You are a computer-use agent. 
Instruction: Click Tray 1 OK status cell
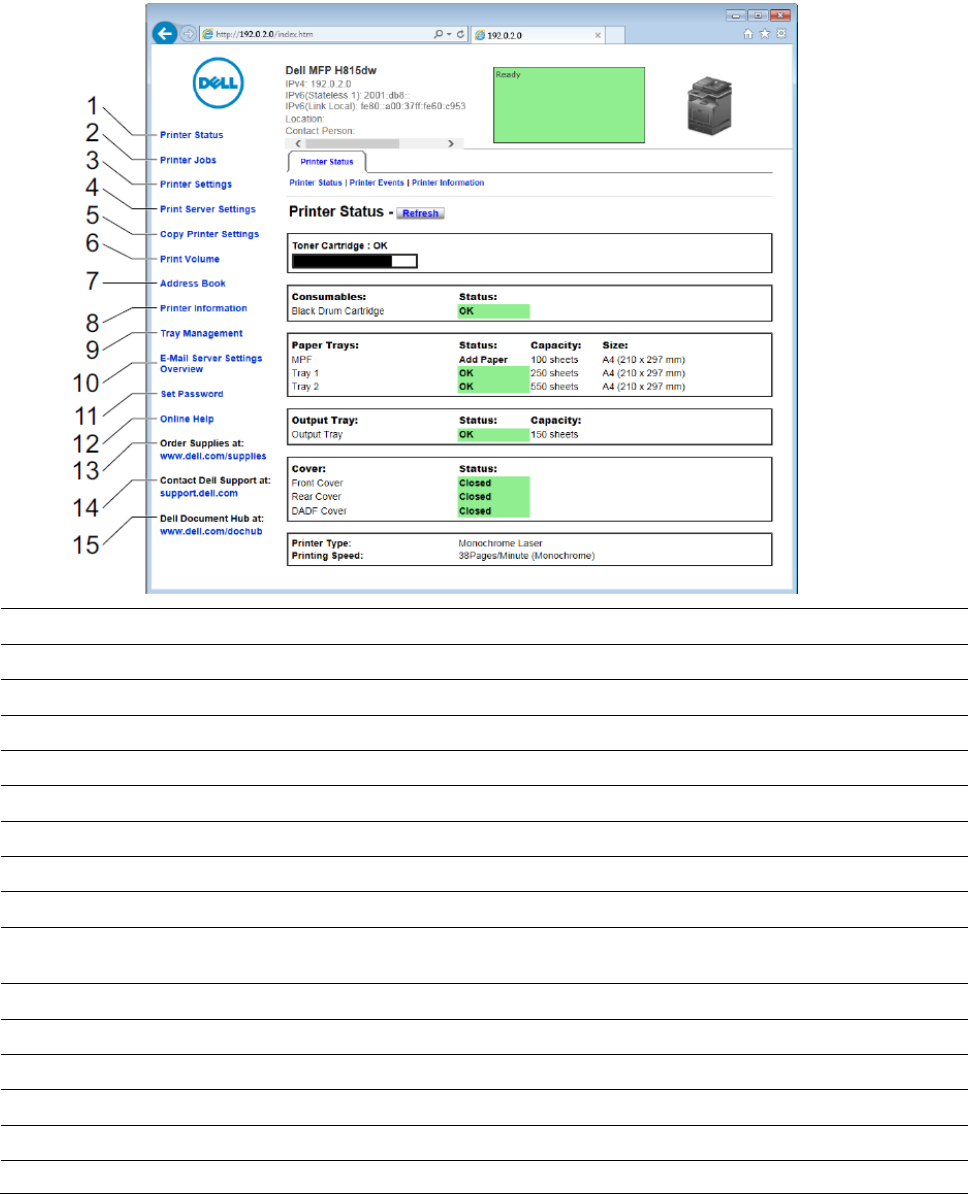click(494, 373)
